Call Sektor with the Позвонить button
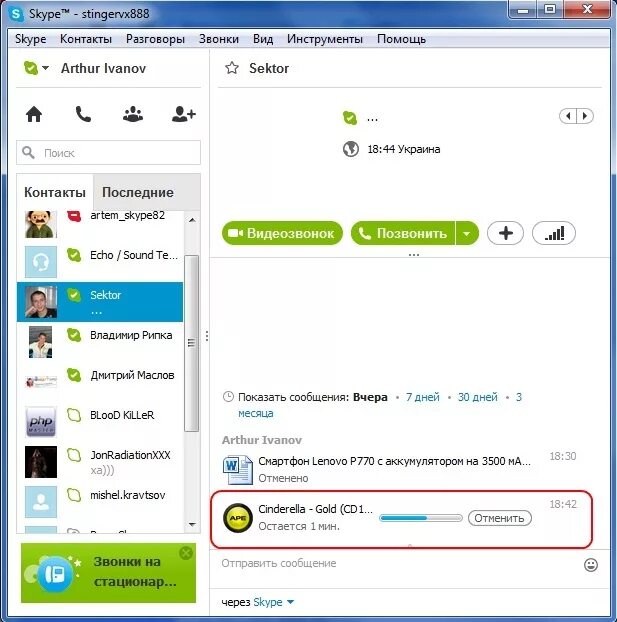Viewport: 617px width, 622px height. tap(403, 233)
